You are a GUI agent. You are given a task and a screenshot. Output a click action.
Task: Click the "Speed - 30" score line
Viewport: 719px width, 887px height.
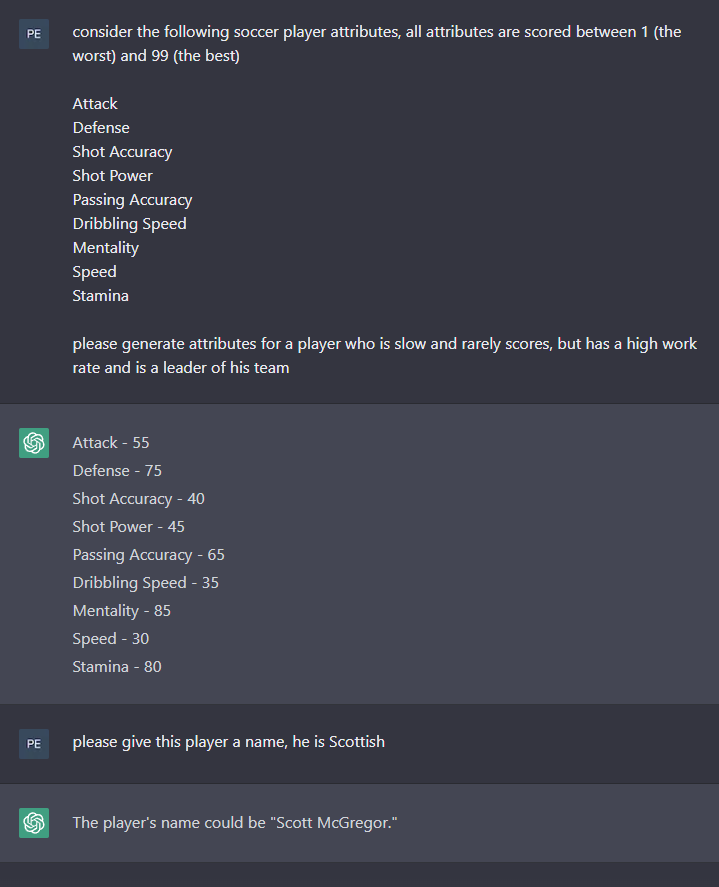click(x=110, y=639)
